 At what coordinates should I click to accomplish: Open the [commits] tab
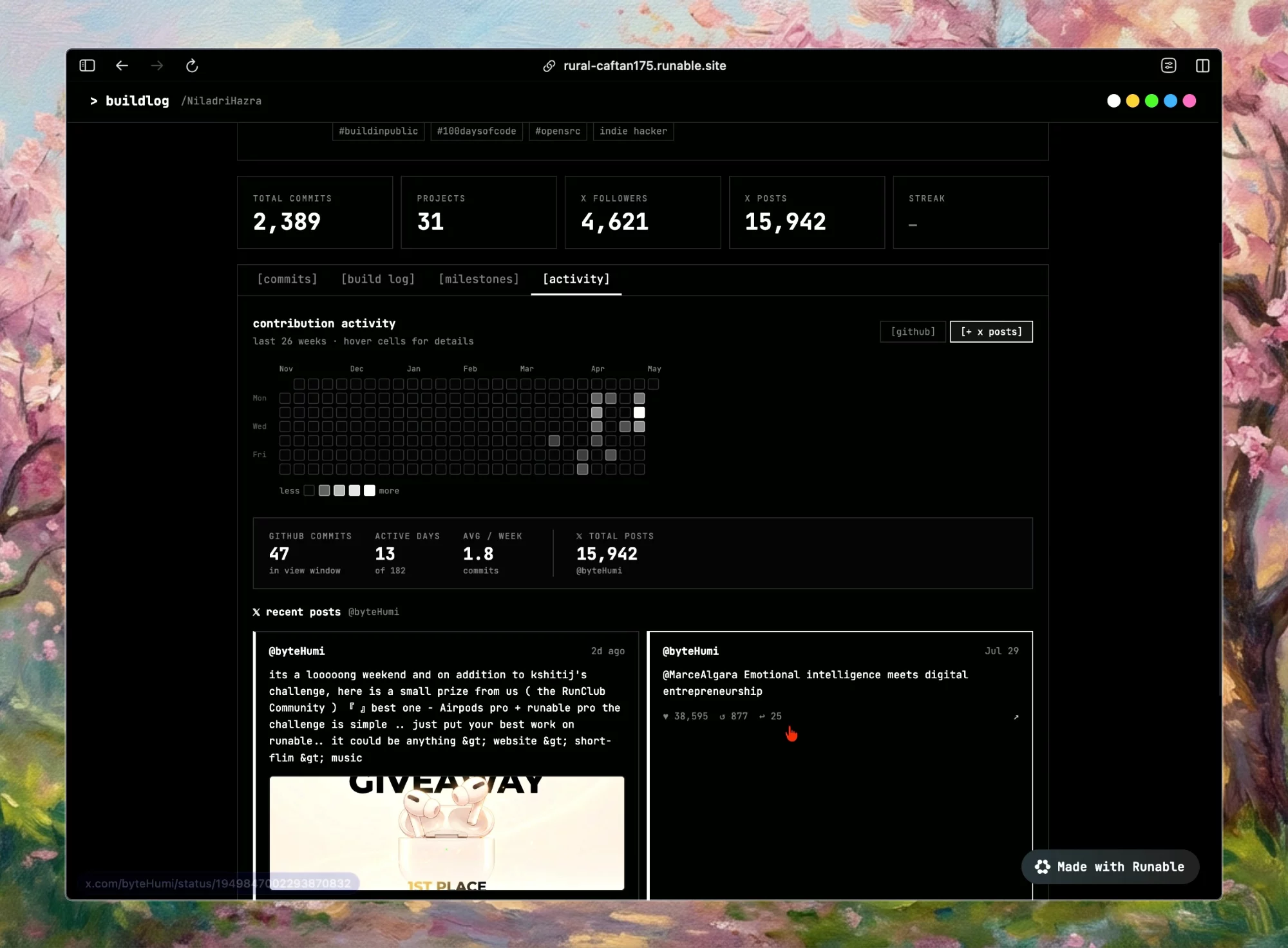click(287, 280)
